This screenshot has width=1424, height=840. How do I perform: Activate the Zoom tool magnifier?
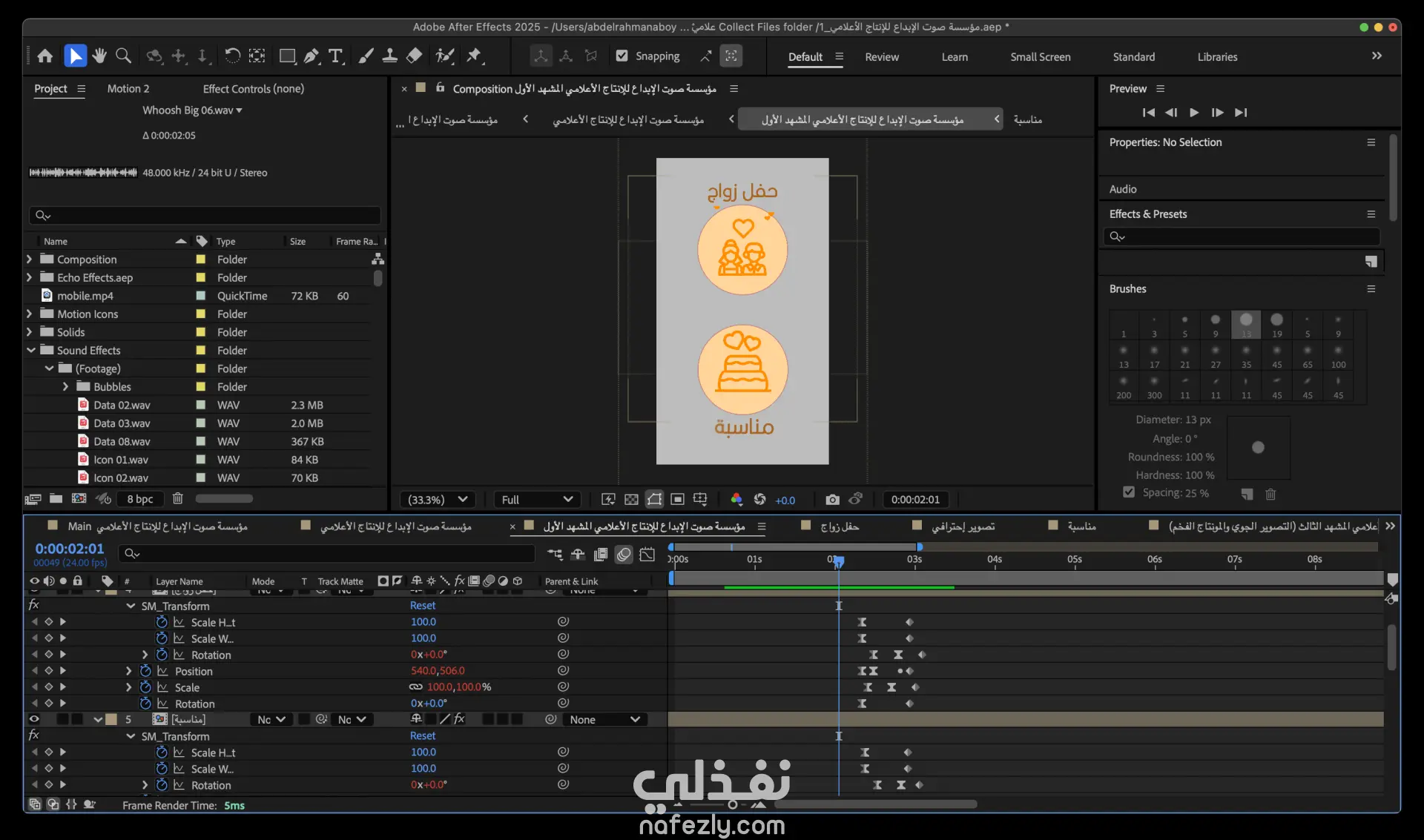pos(123,56)
